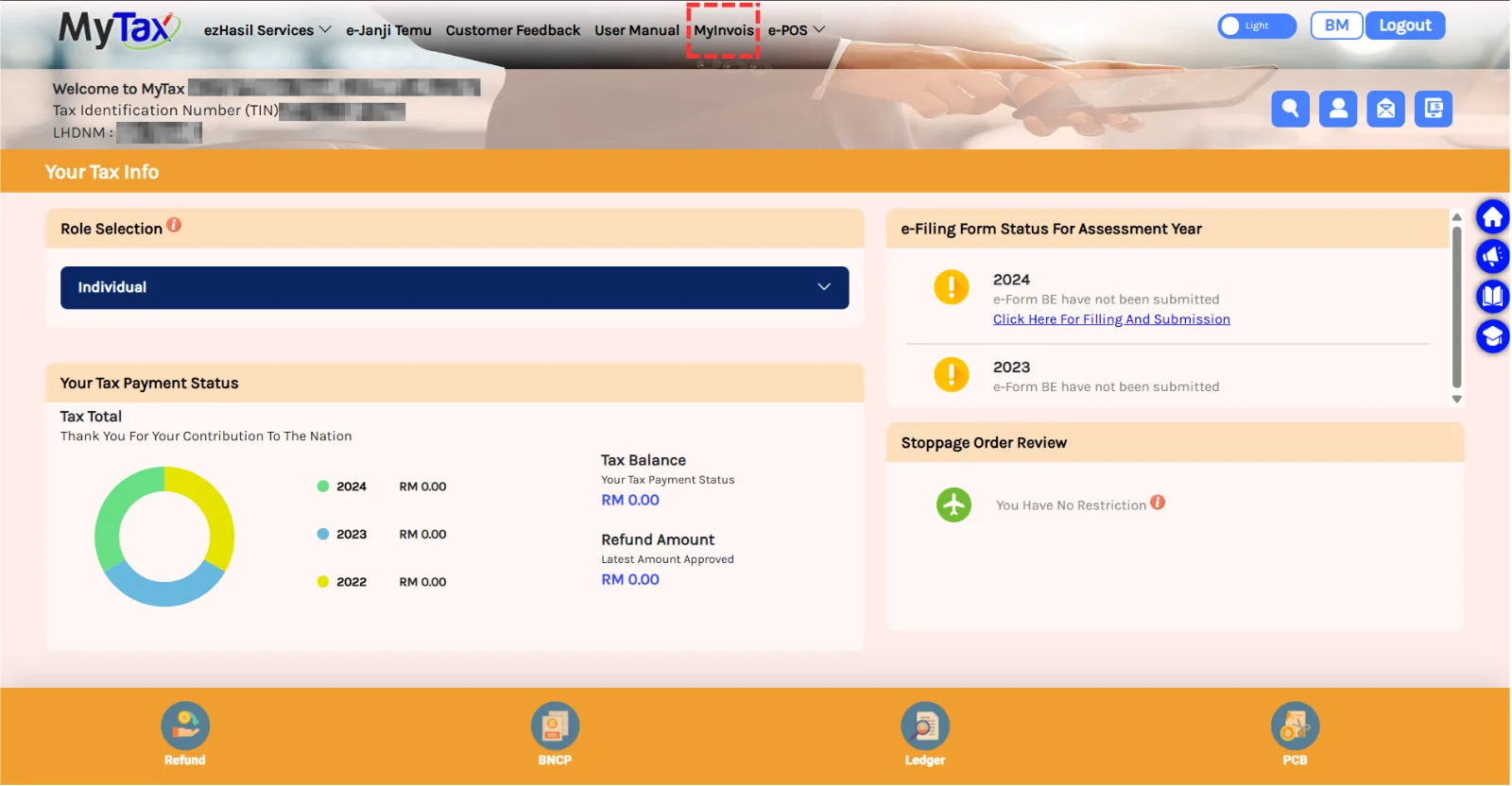Click the floating graduation cap icon
This screenshot has width=1512, height=786.
point(1492,336)
